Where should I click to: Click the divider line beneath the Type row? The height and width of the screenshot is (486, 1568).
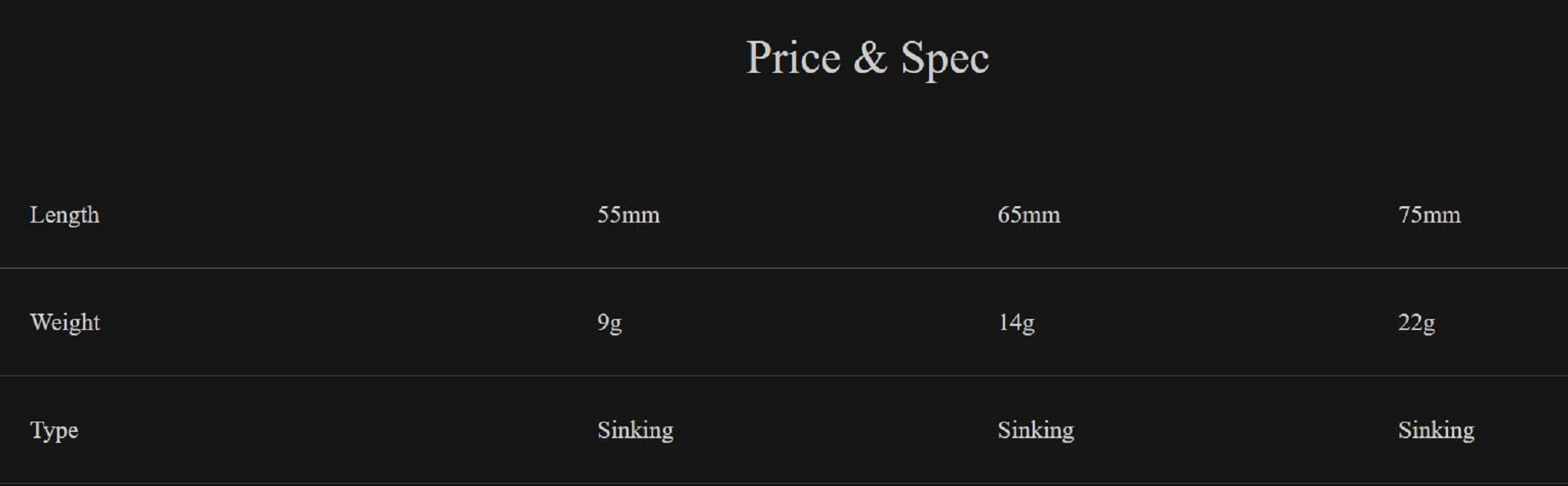point(784,483)
